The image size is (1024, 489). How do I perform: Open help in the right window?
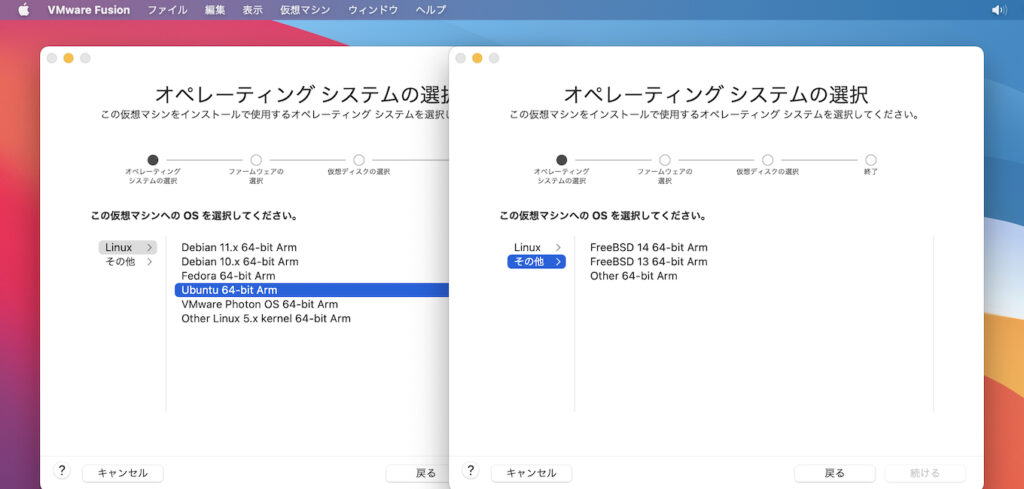click(470, 471)
